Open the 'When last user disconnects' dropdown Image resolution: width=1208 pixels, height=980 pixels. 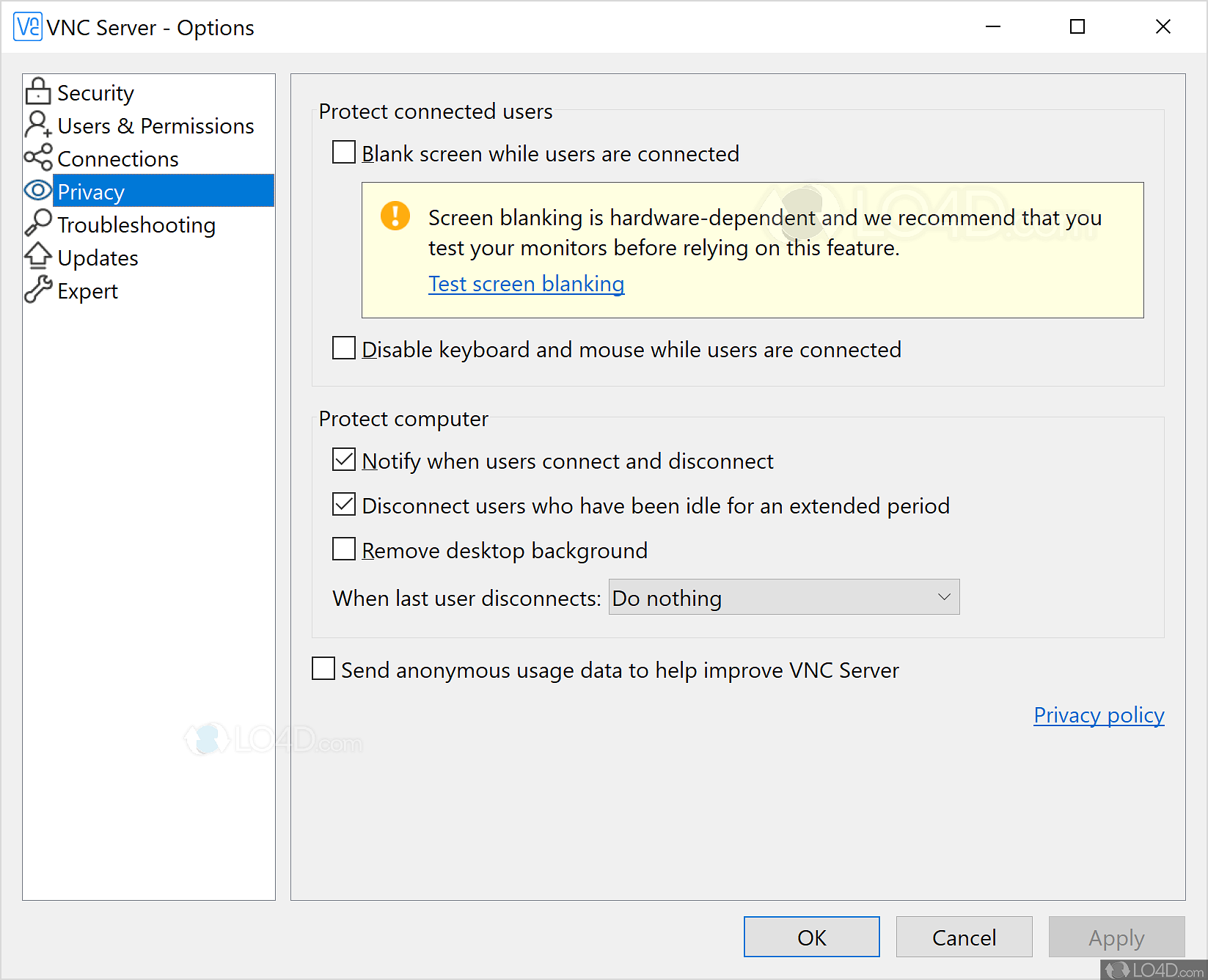coord(783,598)
